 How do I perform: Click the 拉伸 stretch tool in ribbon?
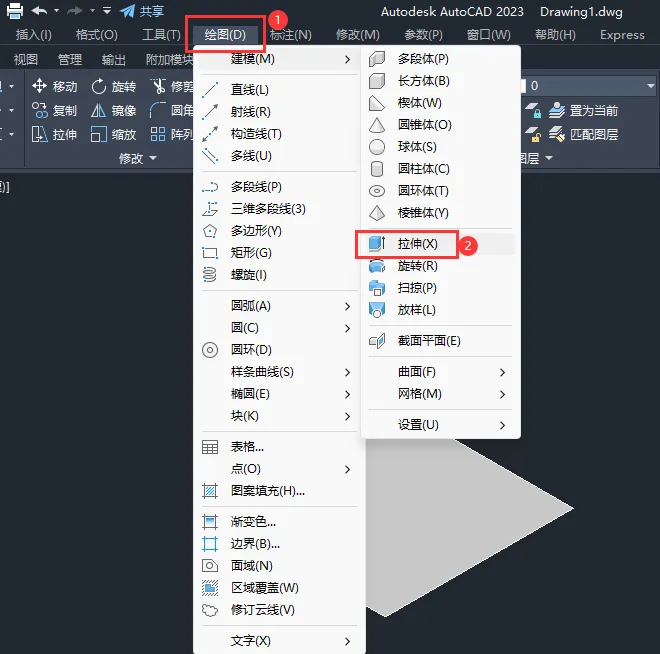point(54,134)
